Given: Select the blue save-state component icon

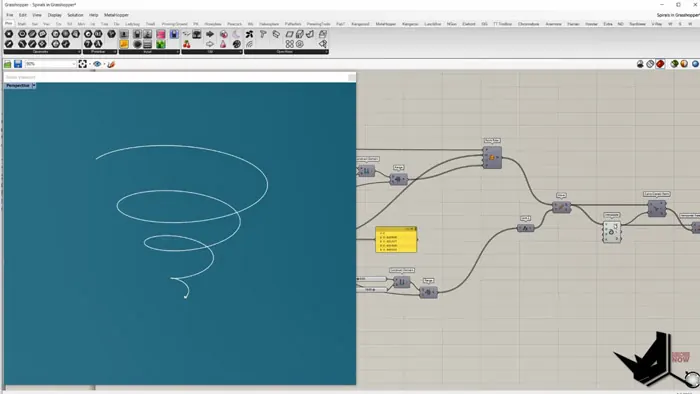Looking at the screenshot, I should click(x=174, y=34).
